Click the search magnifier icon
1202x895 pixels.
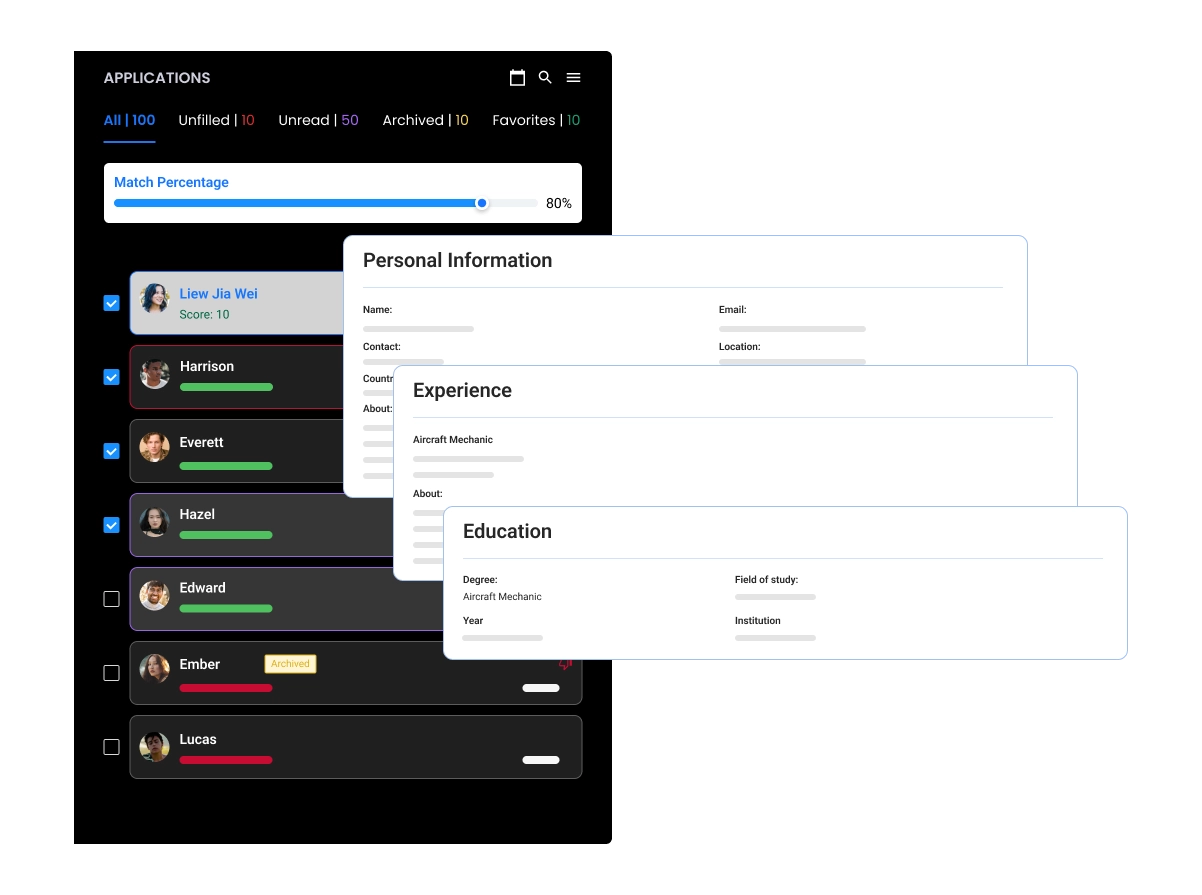point(545,78)
